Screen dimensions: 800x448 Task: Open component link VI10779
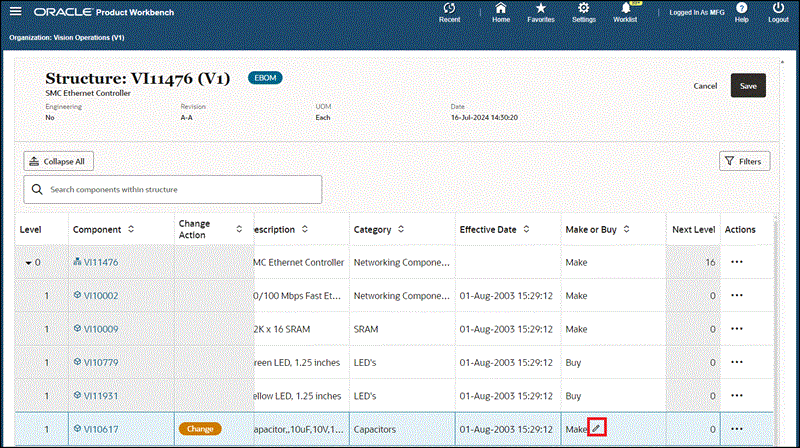point(101,363)
